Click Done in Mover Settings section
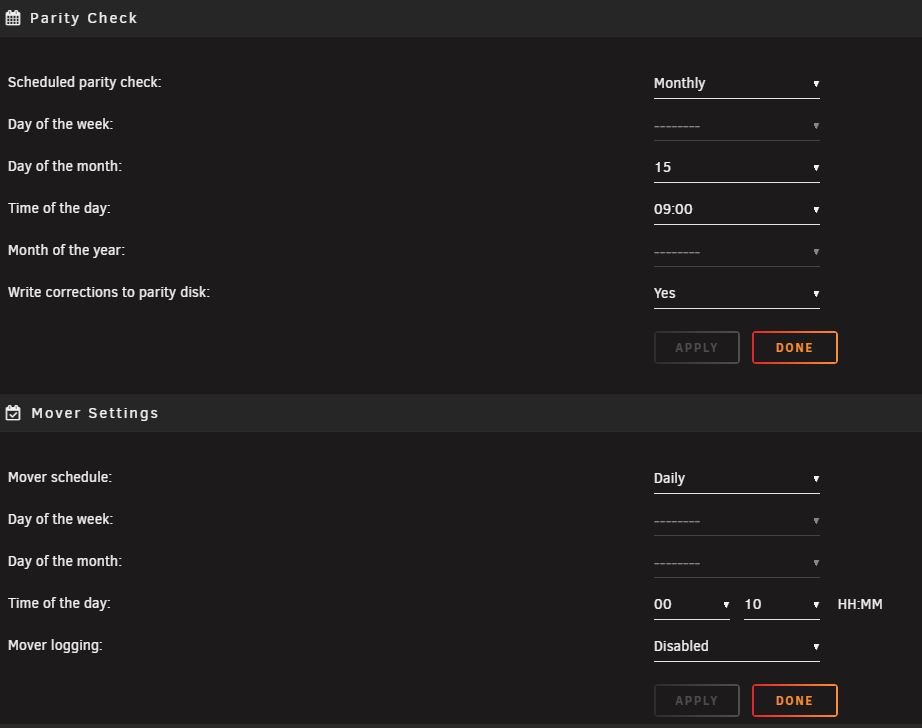The width and height of the screenshot is (922, 728). point(794,700)
